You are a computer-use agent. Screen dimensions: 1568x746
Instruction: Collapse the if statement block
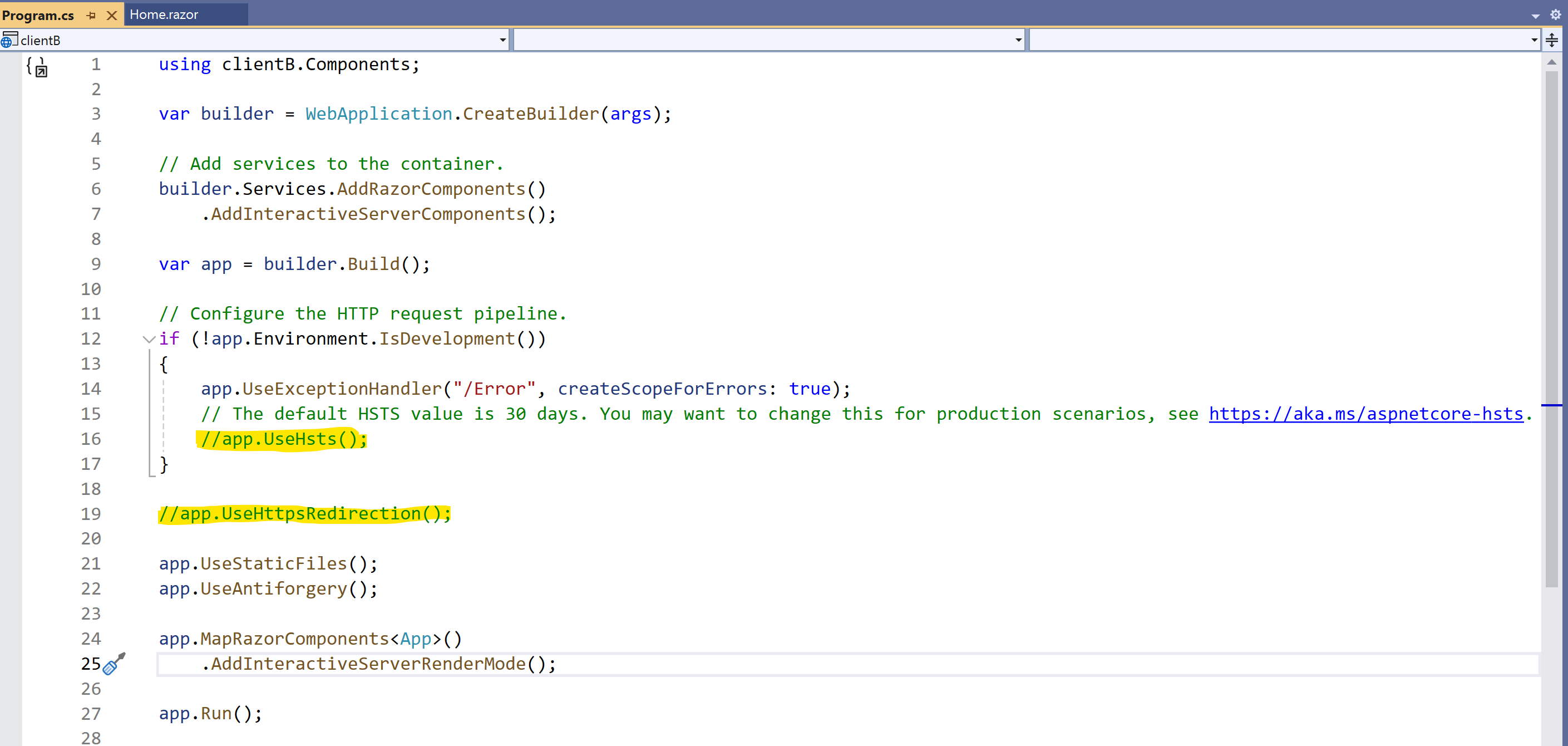click(x=148, y=339)
